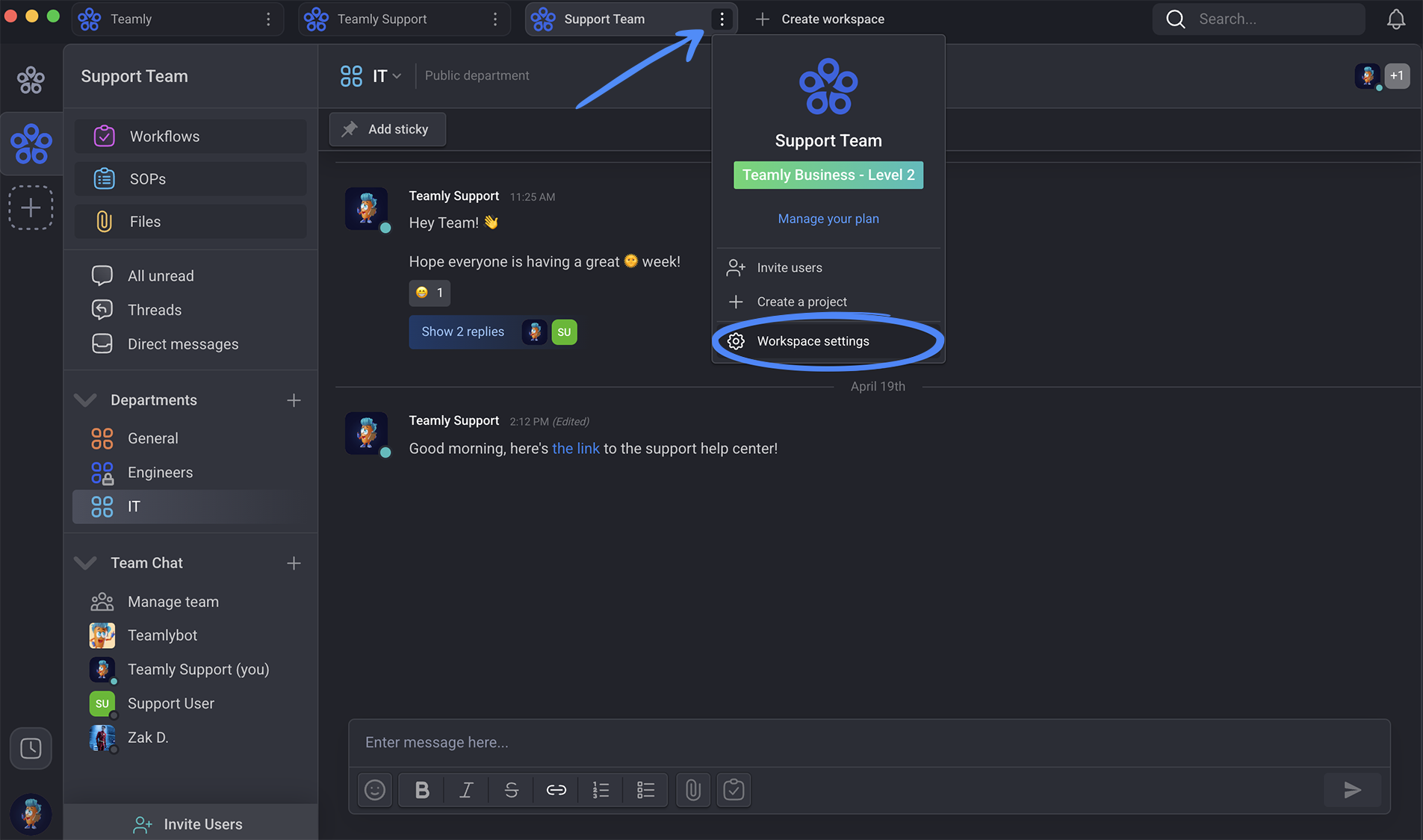Viewport: 1423px width, 840px height.
Task: Insert a bulleted list
Action: click(x=645, y=790)
